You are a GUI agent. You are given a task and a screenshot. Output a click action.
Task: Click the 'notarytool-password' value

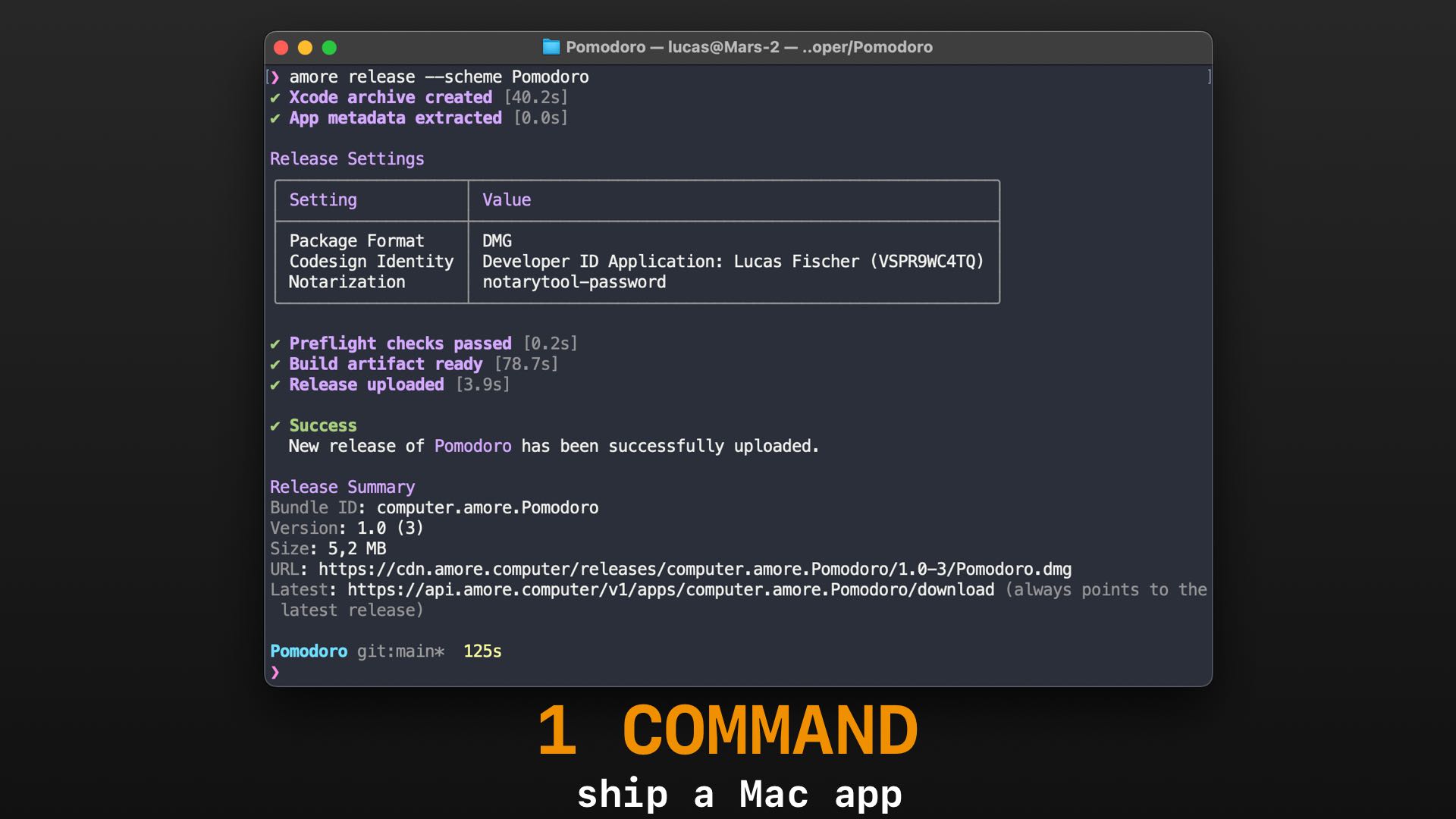coord(574,281)
